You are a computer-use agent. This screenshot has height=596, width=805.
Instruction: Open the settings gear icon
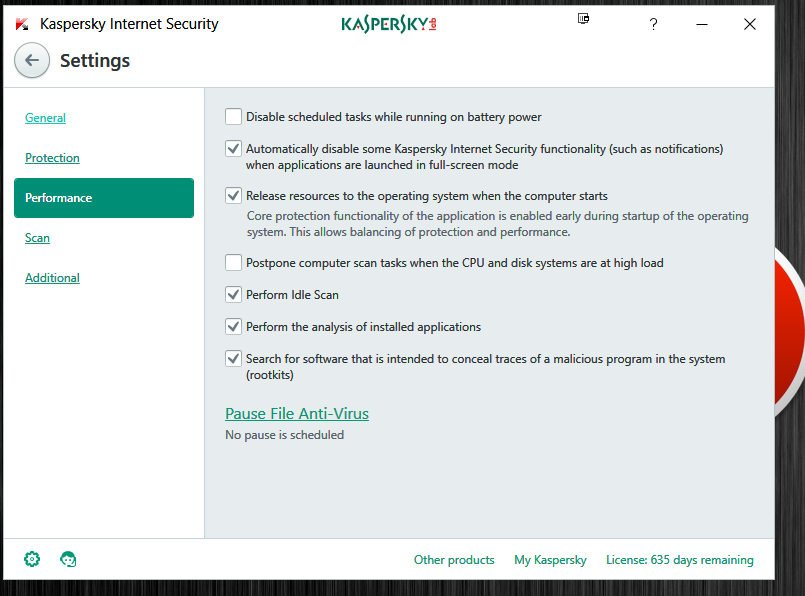[x=32, y=559]
